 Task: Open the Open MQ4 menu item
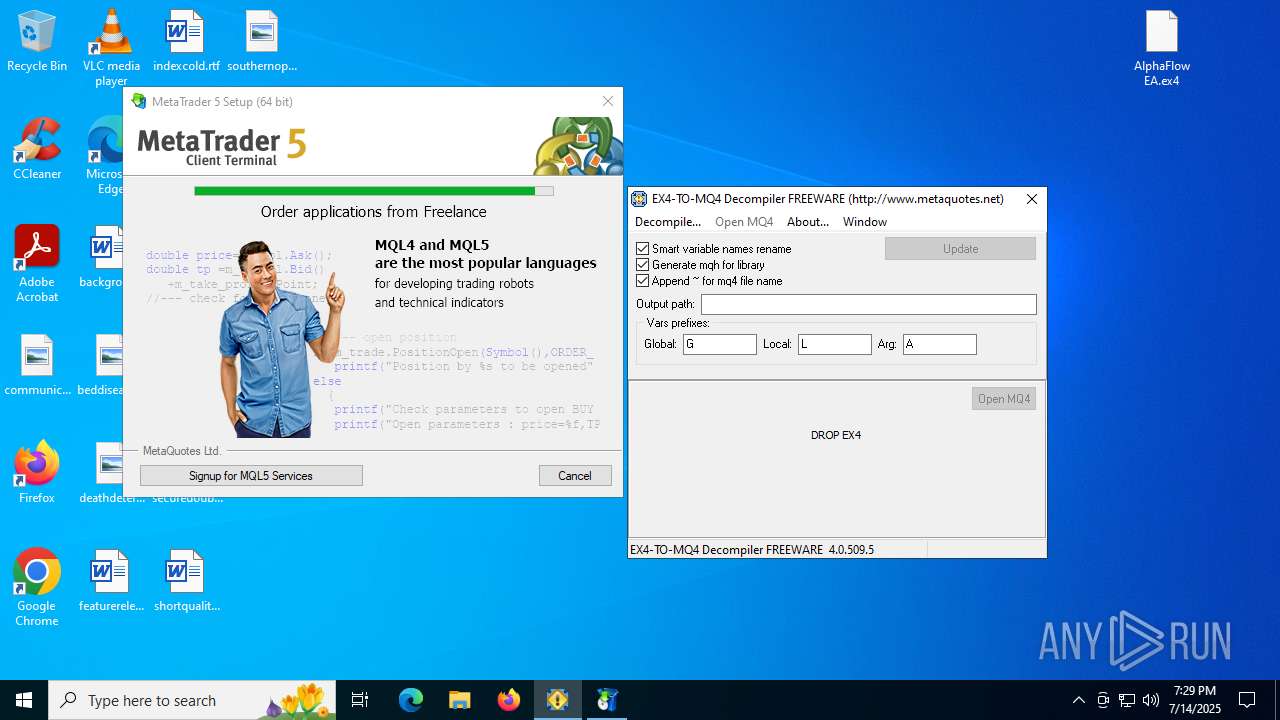(x=744, y=222)
